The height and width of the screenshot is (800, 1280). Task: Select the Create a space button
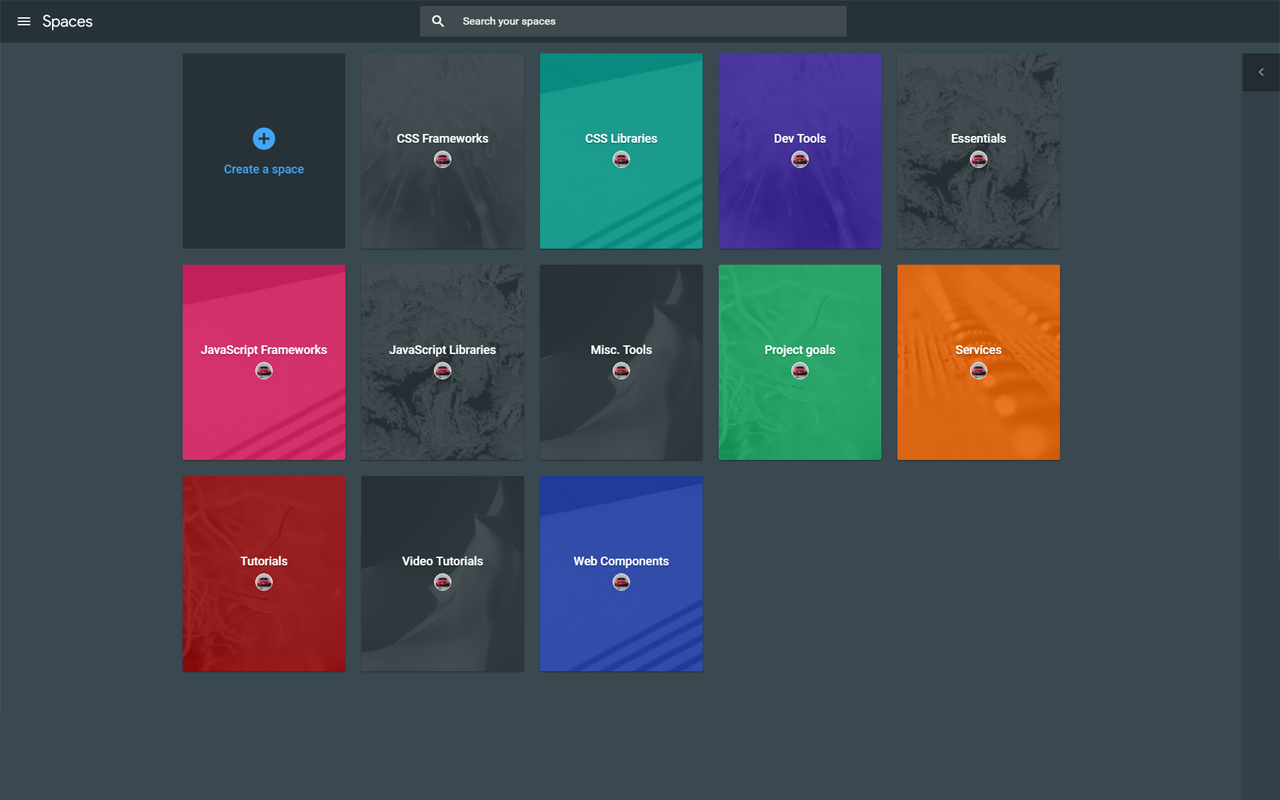coord(263,168)
